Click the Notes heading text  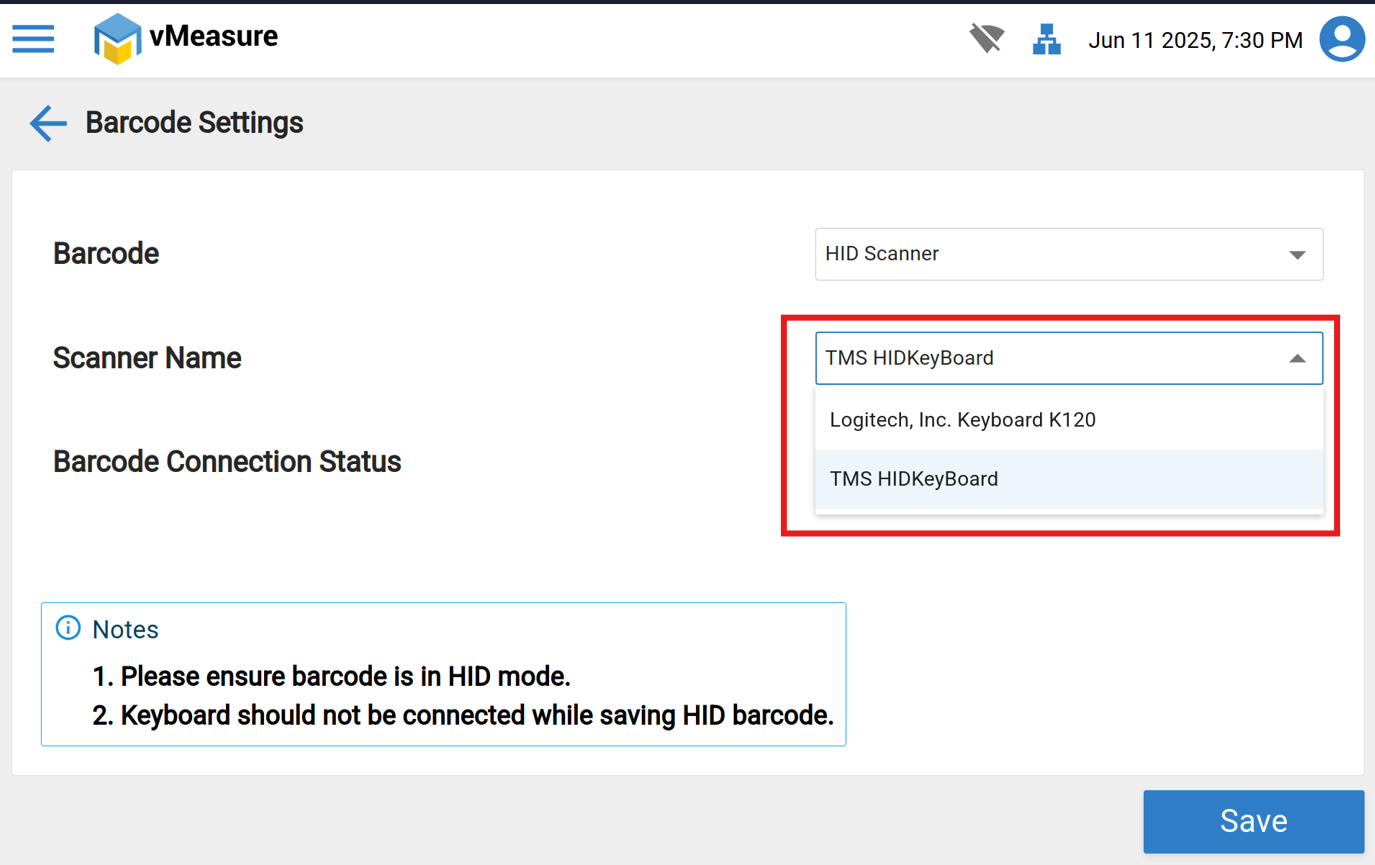click(125, 629)
